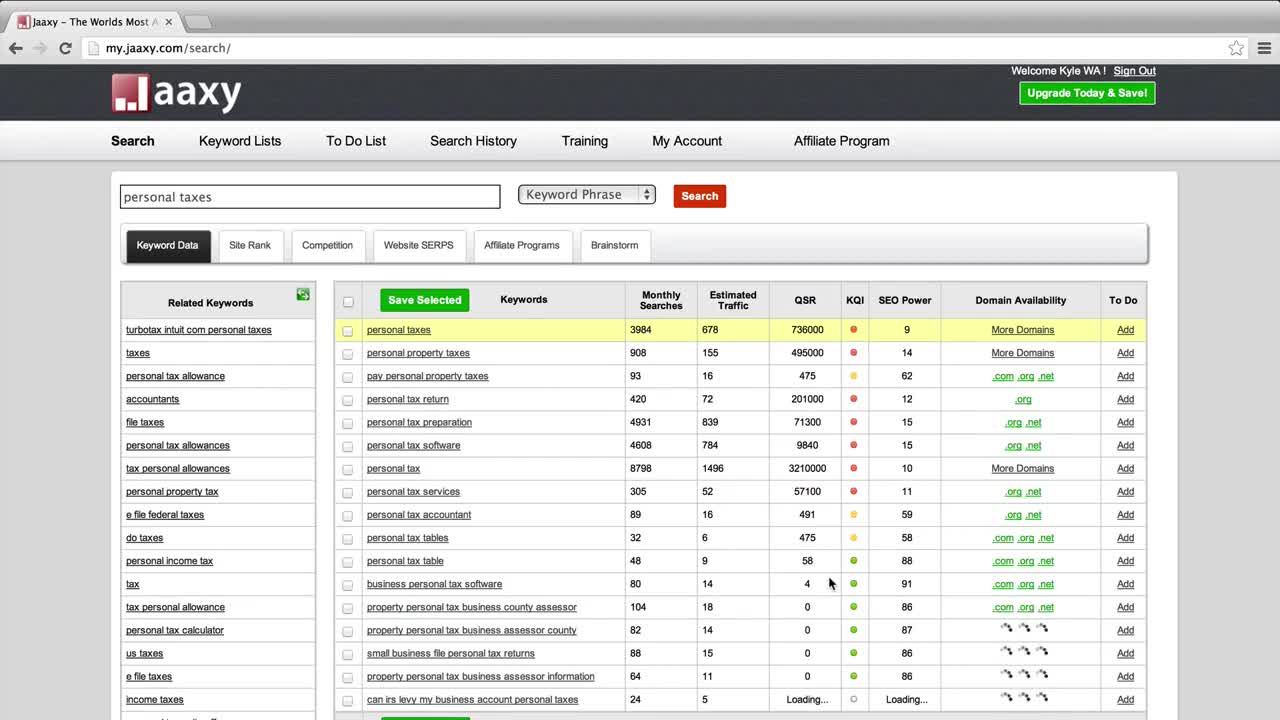1280x720 pixels.
Task: Add personal tax to To Do
Action: tap(1125, 468)
